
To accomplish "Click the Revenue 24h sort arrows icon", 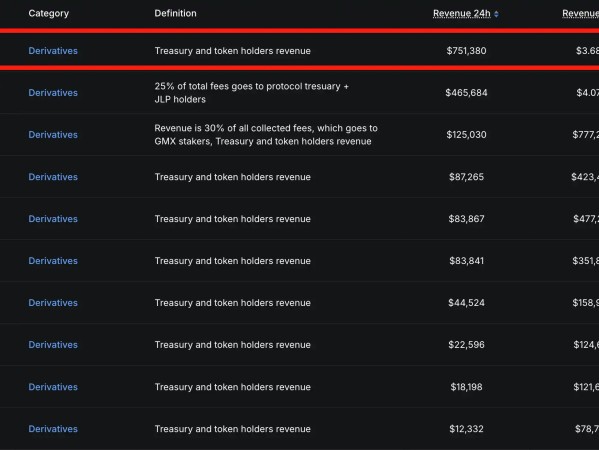I will [x=496, y=14].
